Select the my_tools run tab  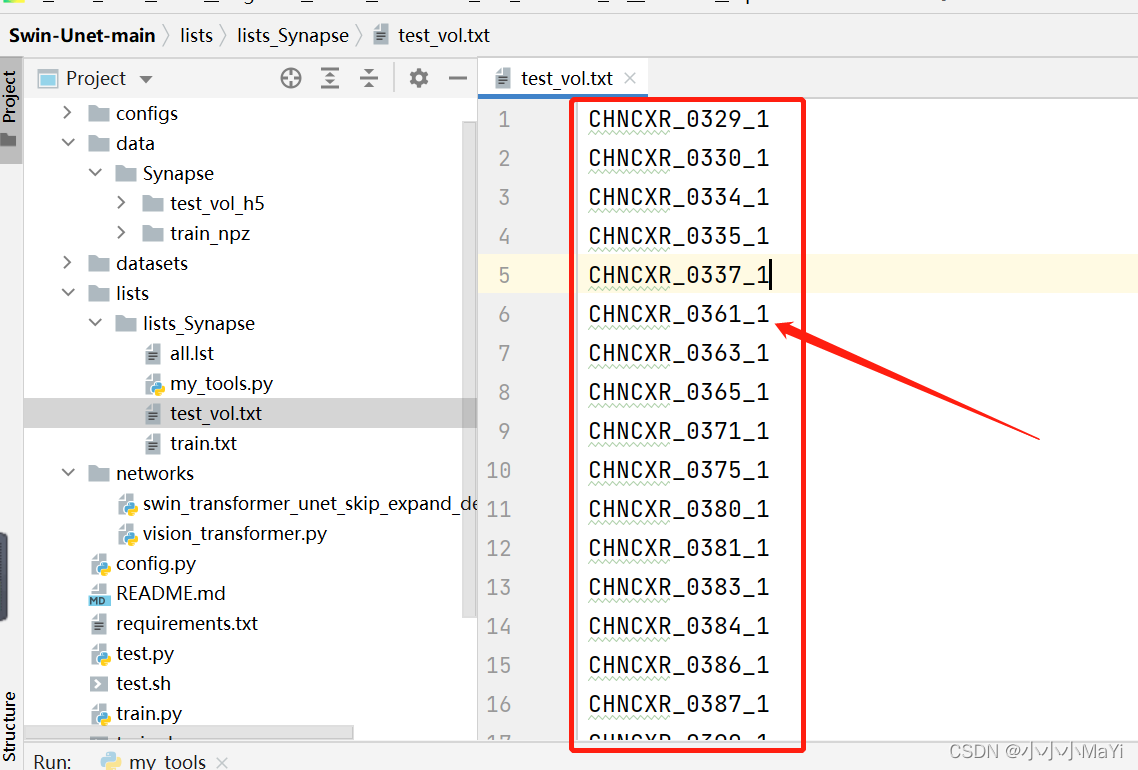coord(167,761)
